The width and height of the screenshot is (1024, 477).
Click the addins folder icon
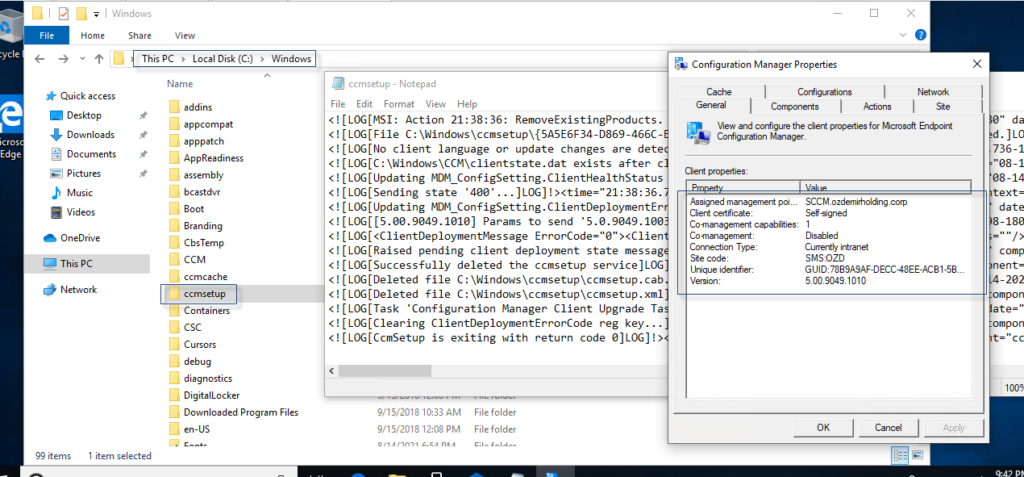(174, 107)
